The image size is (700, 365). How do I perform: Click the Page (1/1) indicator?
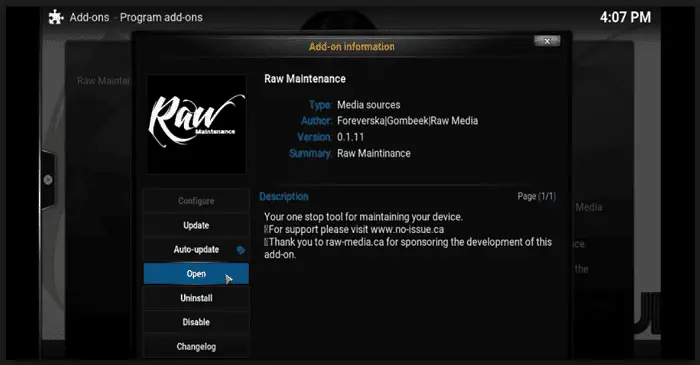coord(537,196)
